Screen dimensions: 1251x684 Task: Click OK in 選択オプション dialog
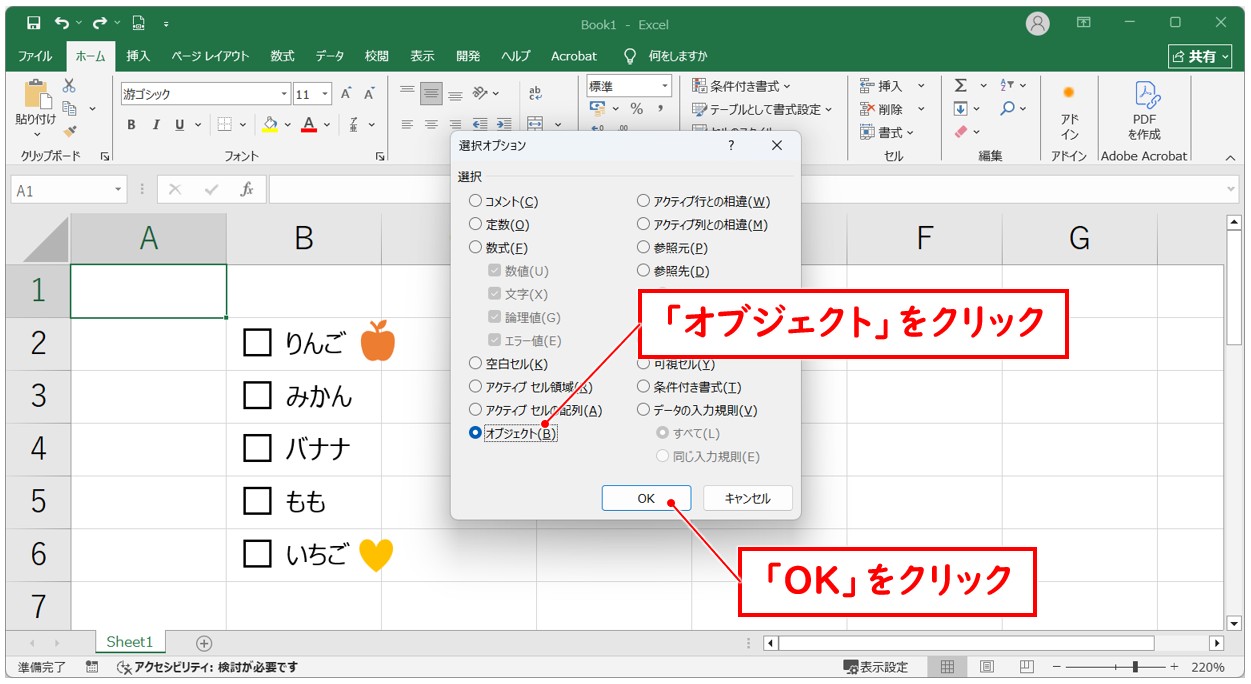pyautogui.click(x=646, y=498)
